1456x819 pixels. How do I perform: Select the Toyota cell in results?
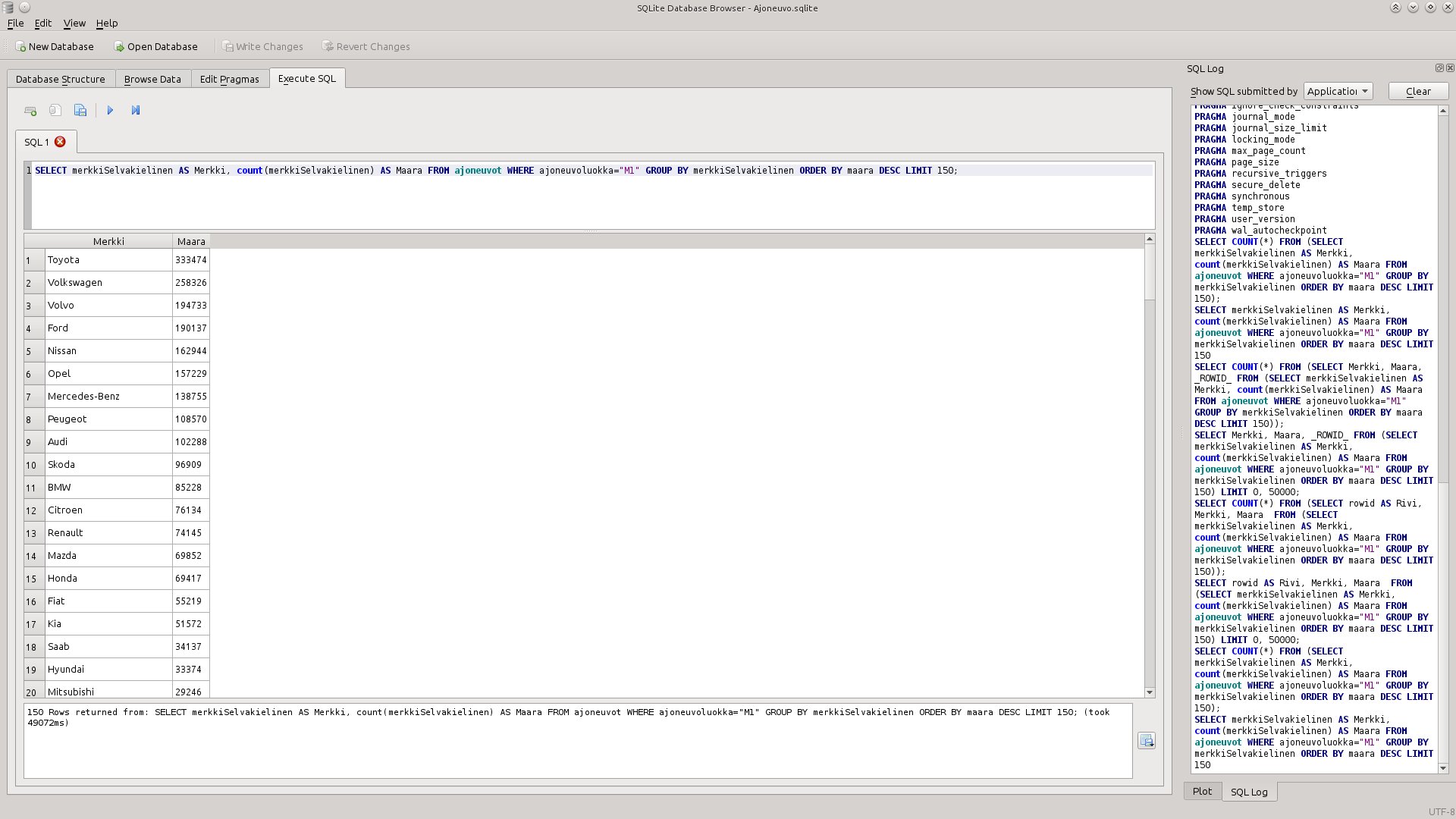(108, 259)
